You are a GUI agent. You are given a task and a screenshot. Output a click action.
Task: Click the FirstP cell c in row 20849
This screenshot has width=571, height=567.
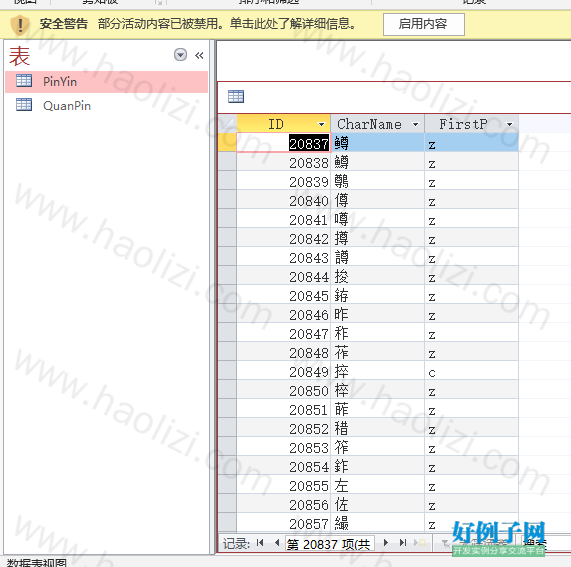click(x=472, y=371)
